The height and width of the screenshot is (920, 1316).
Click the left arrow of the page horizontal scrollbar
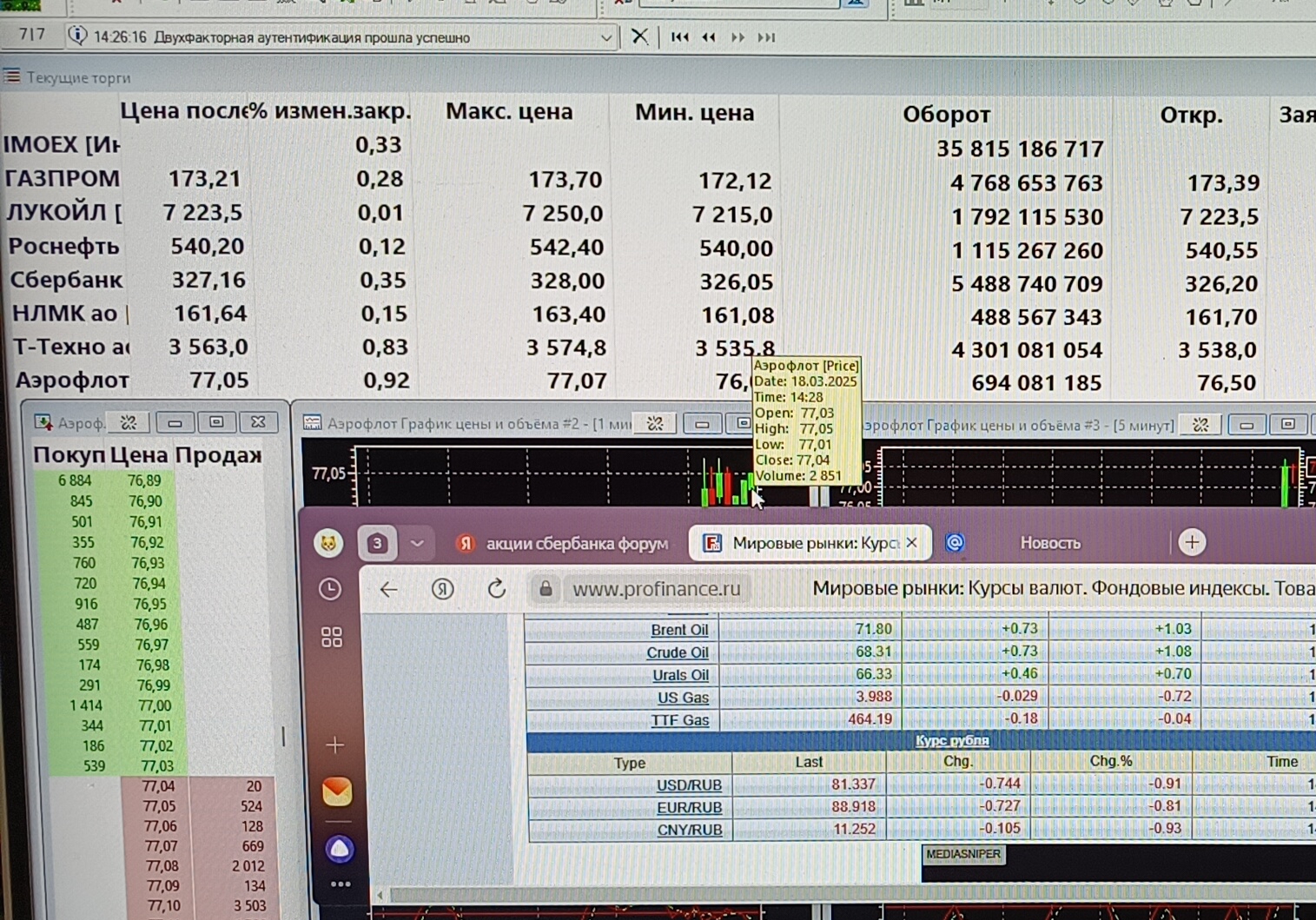[380, 895]
